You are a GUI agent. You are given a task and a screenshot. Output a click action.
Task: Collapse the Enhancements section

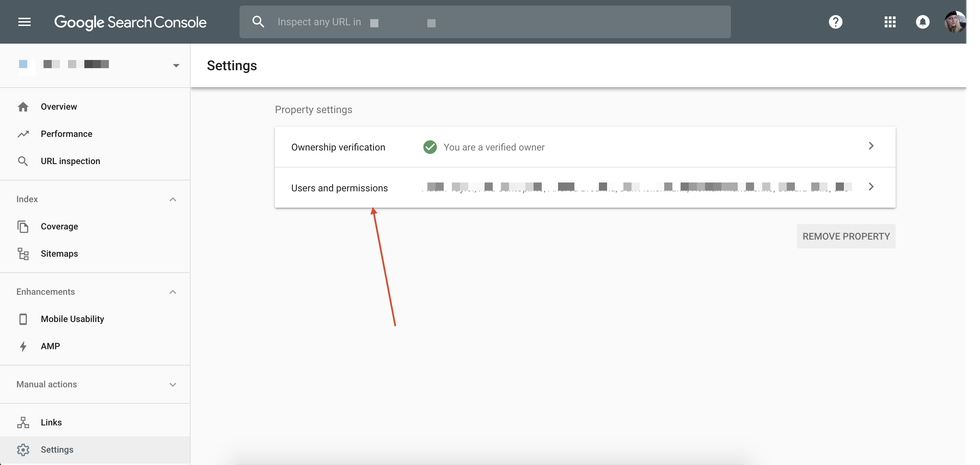click(172, 292)
